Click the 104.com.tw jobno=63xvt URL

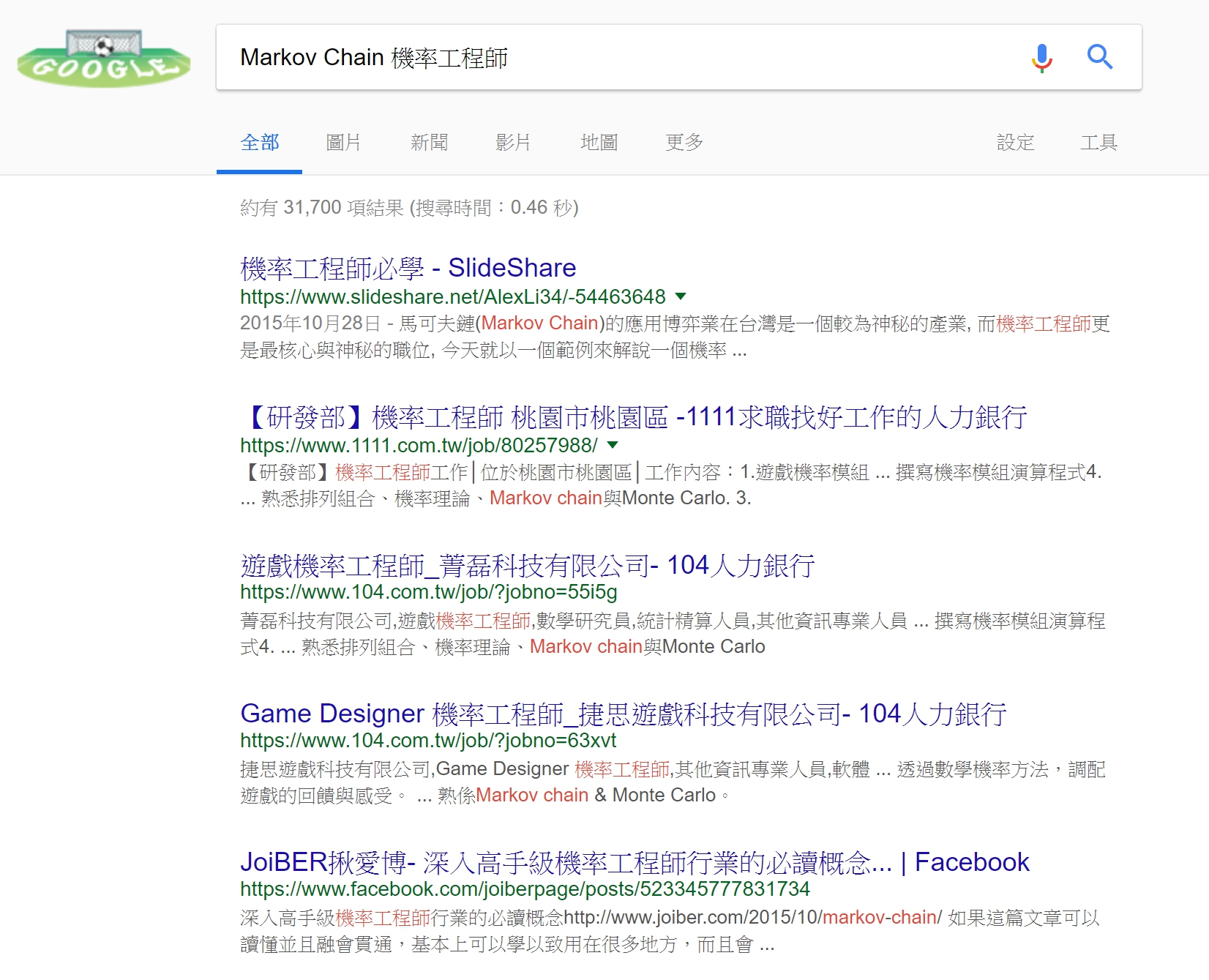(x=428, y=740)
